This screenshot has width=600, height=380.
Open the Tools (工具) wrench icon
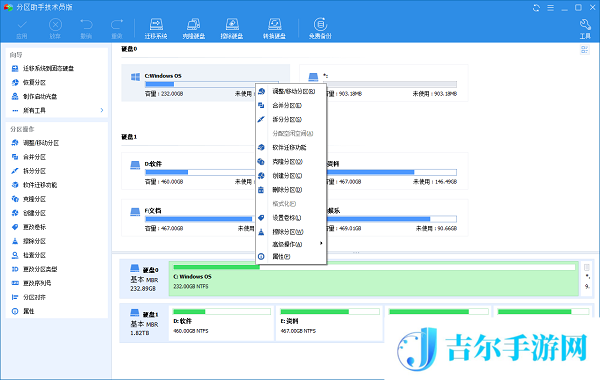click(x=585, y=29)
